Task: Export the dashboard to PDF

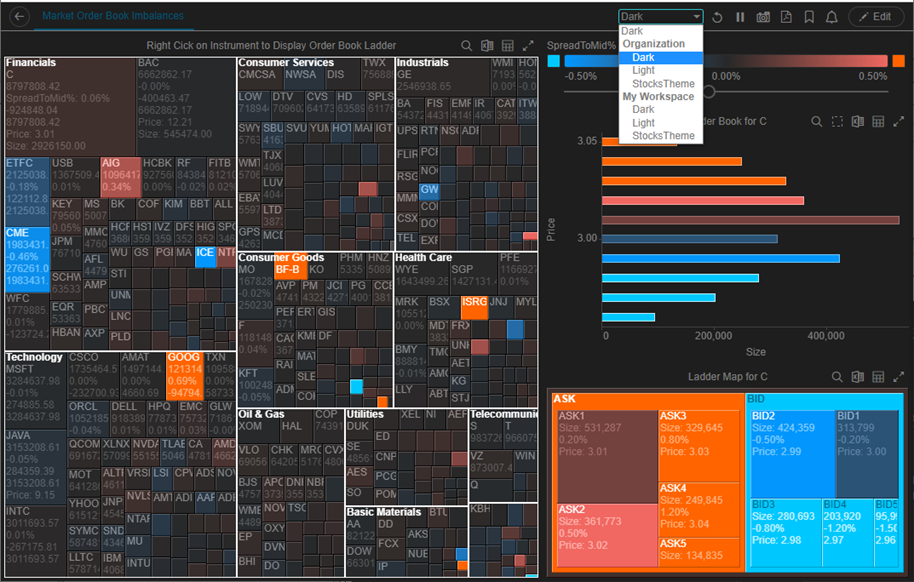Action: click(x=786, y=17)
